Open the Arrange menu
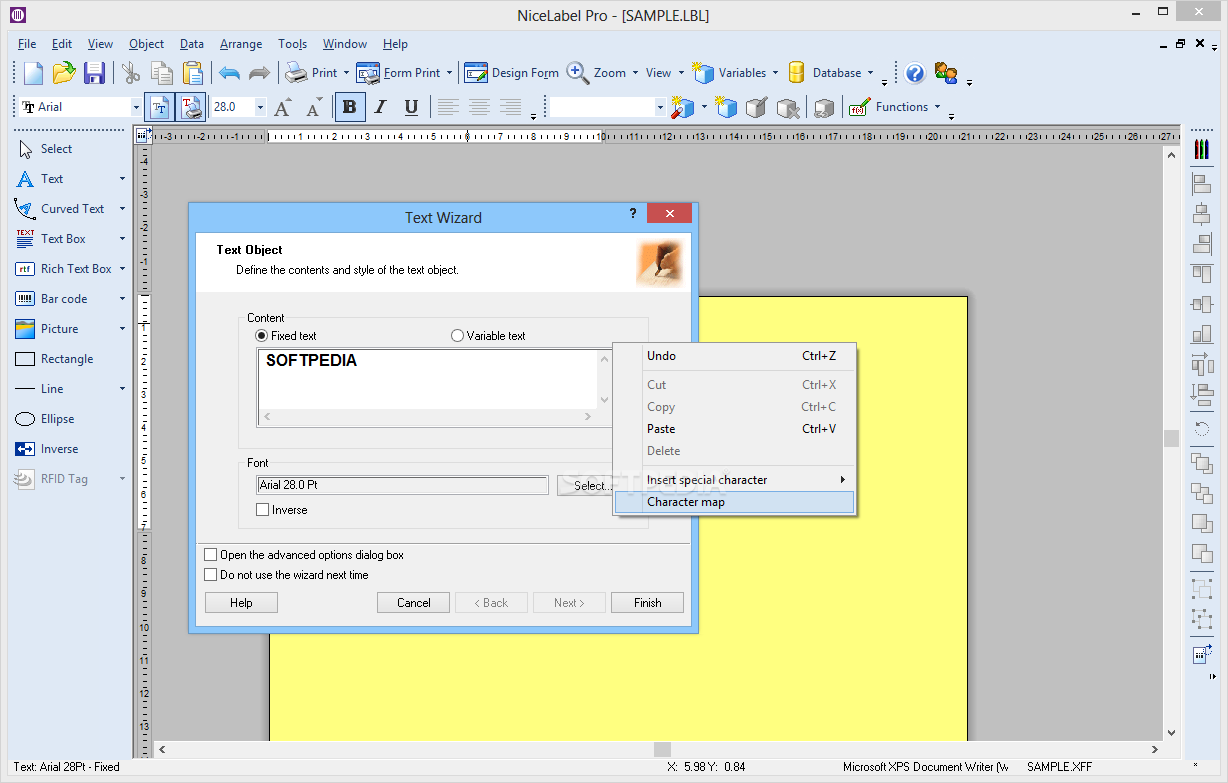Viewport: 1228px width, 783px height. (241, 44)
